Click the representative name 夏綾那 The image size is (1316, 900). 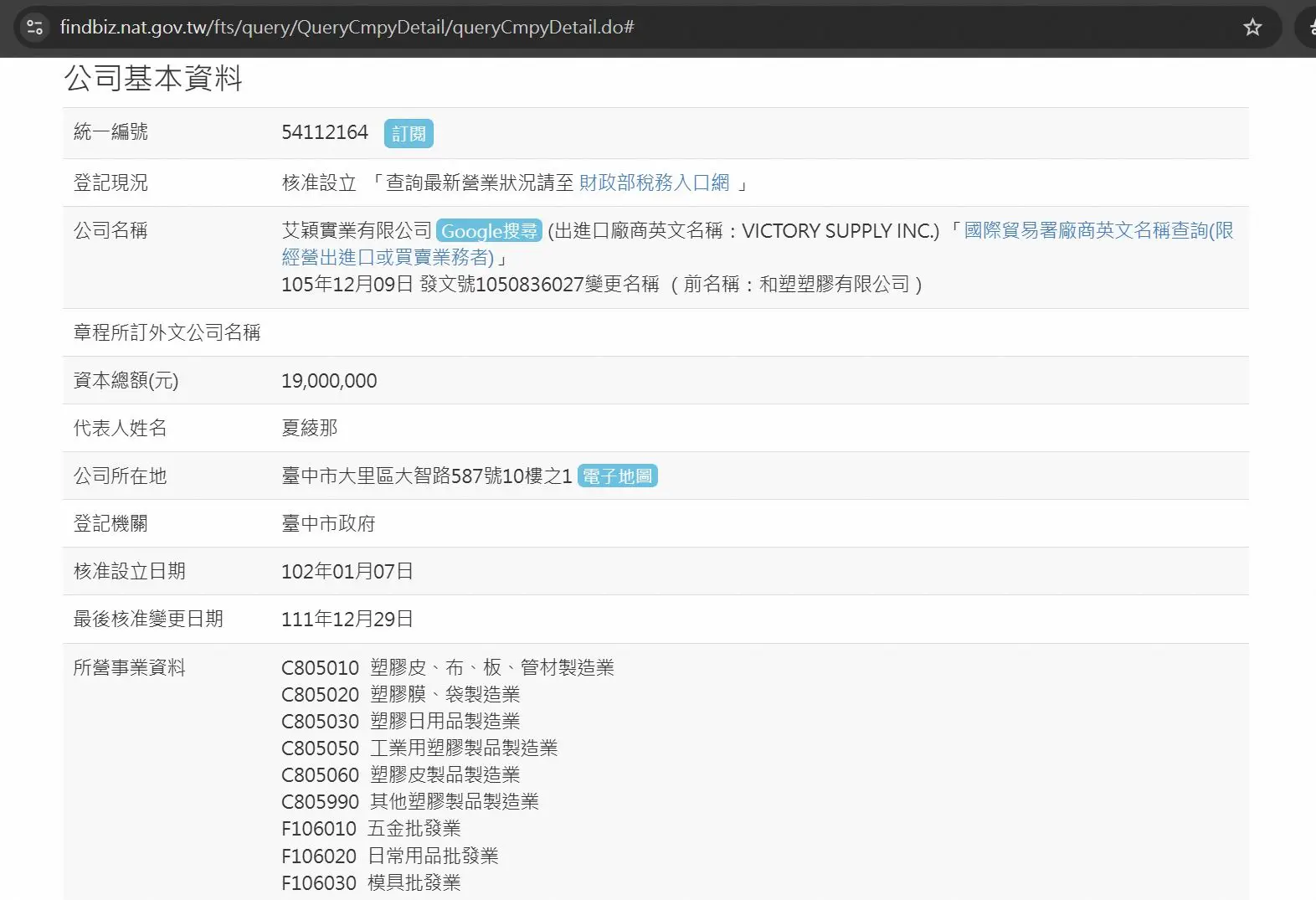[x=310, y=429]
